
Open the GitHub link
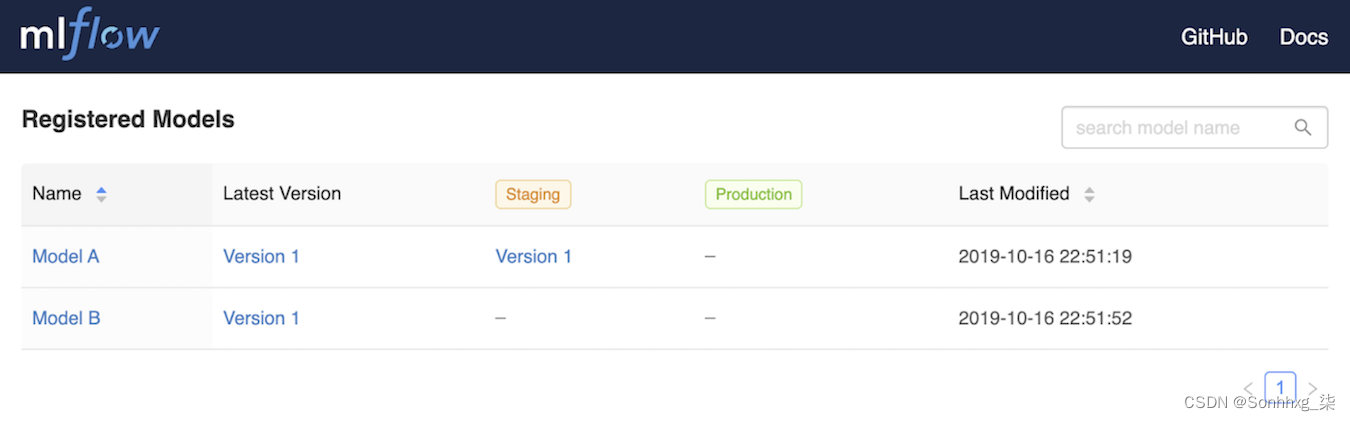click(1214, 37)
